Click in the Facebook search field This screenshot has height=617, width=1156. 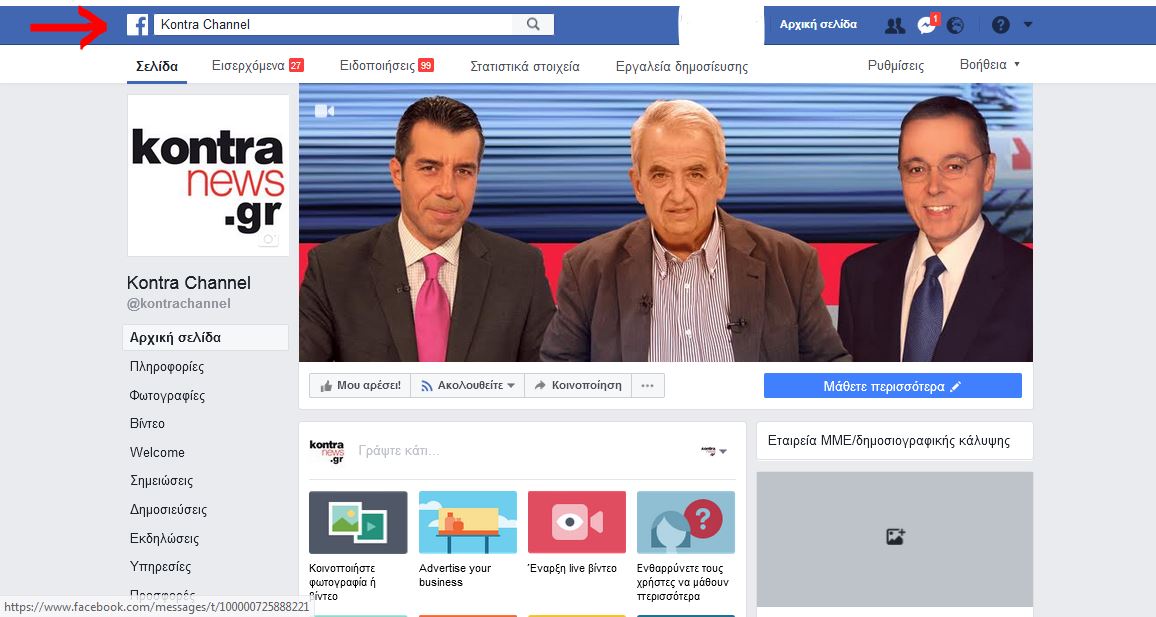pos(335,24)
